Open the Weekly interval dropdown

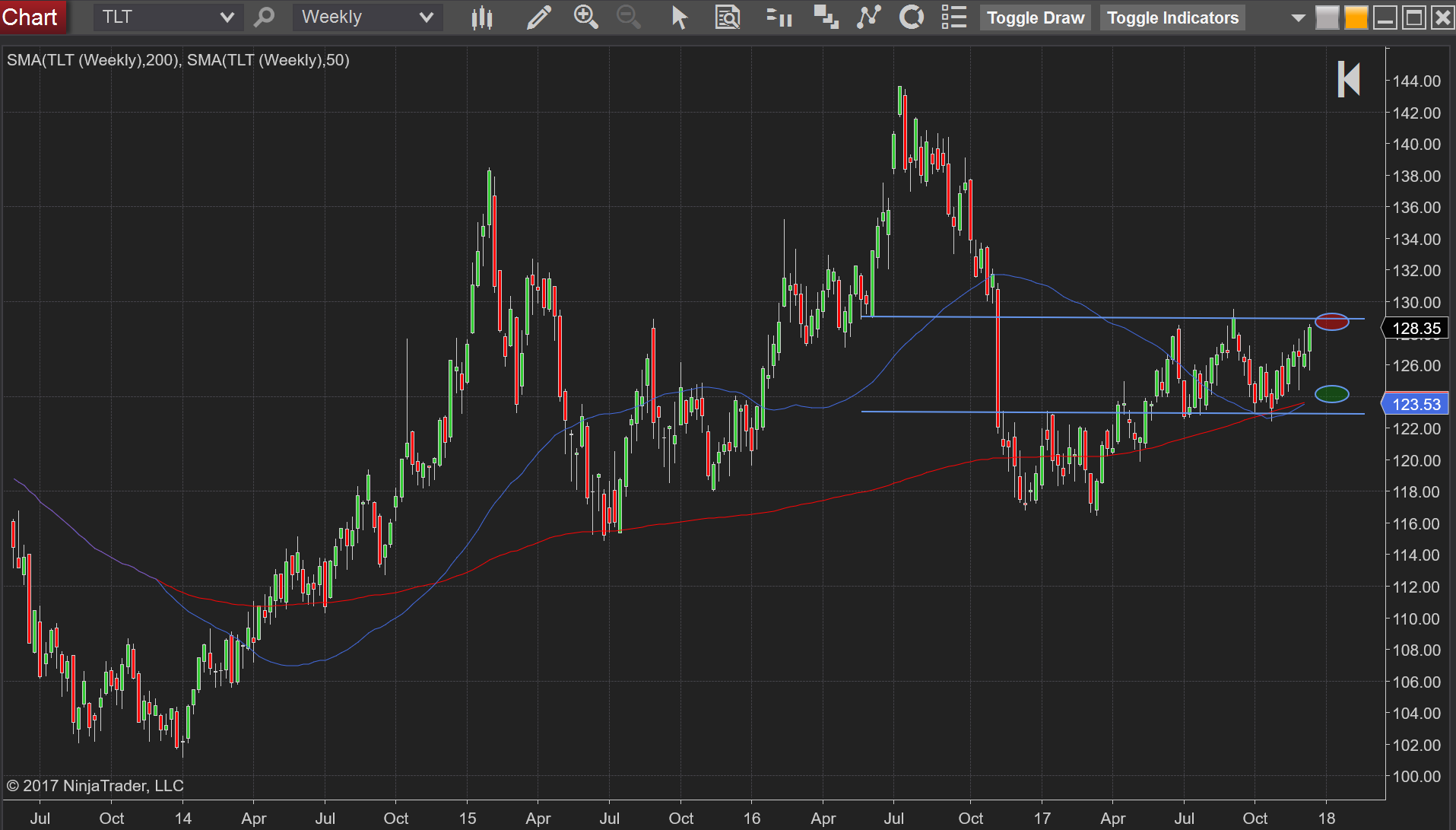click(x=367, y=17)
